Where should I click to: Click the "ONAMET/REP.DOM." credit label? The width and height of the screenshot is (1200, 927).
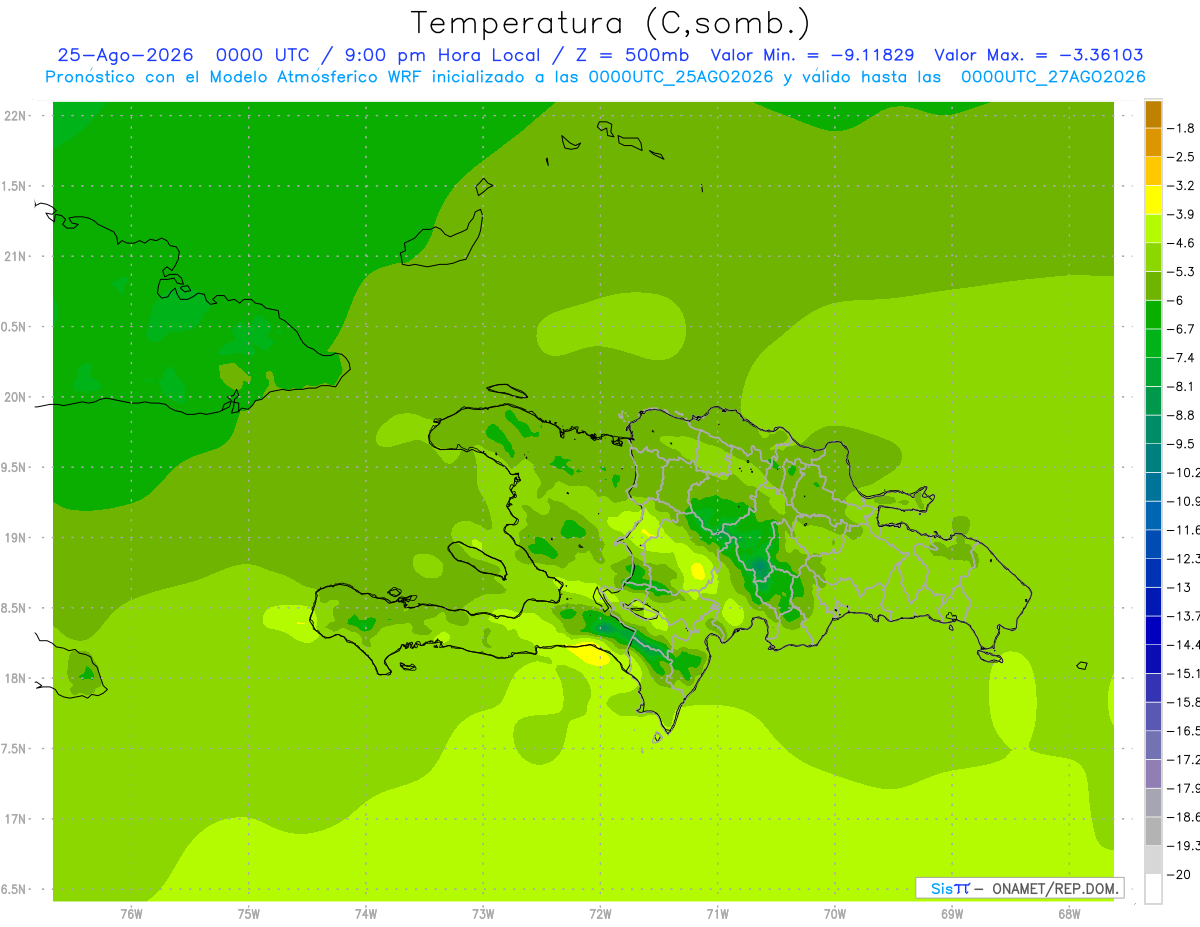tap(1054, 888)
